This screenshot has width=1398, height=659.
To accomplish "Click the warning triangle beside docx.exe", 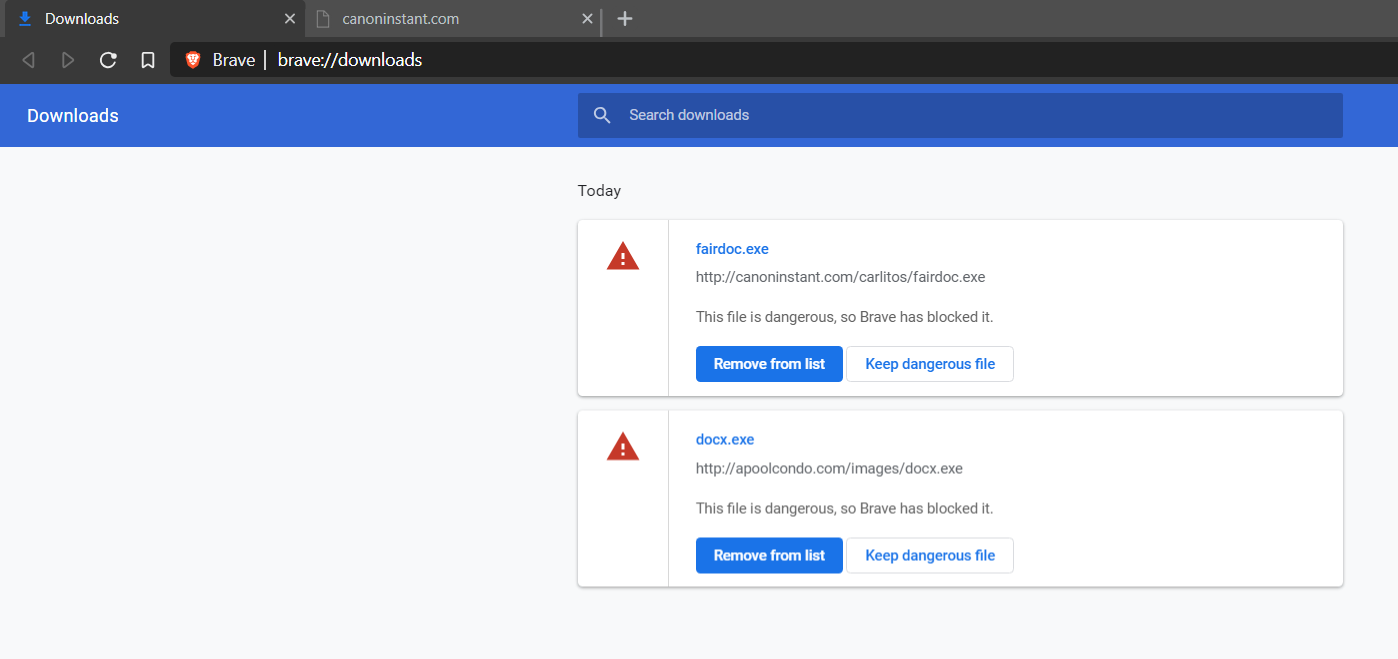I will 622,447.
